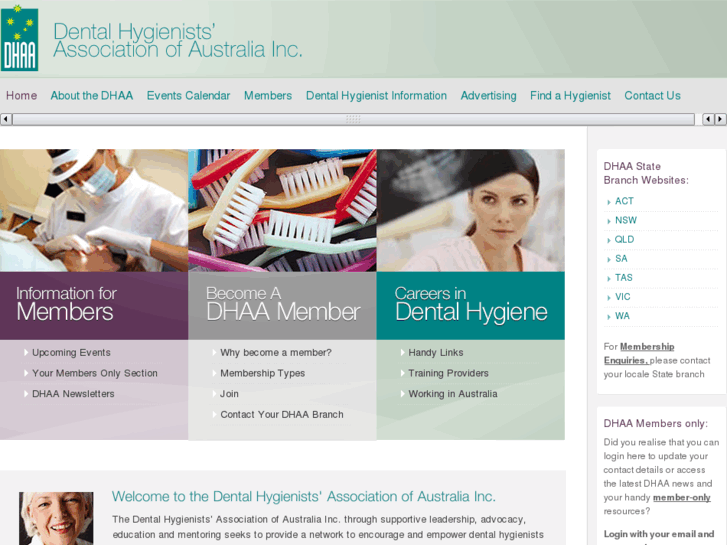Click DHAA Members only heading

tap(656, 423)
